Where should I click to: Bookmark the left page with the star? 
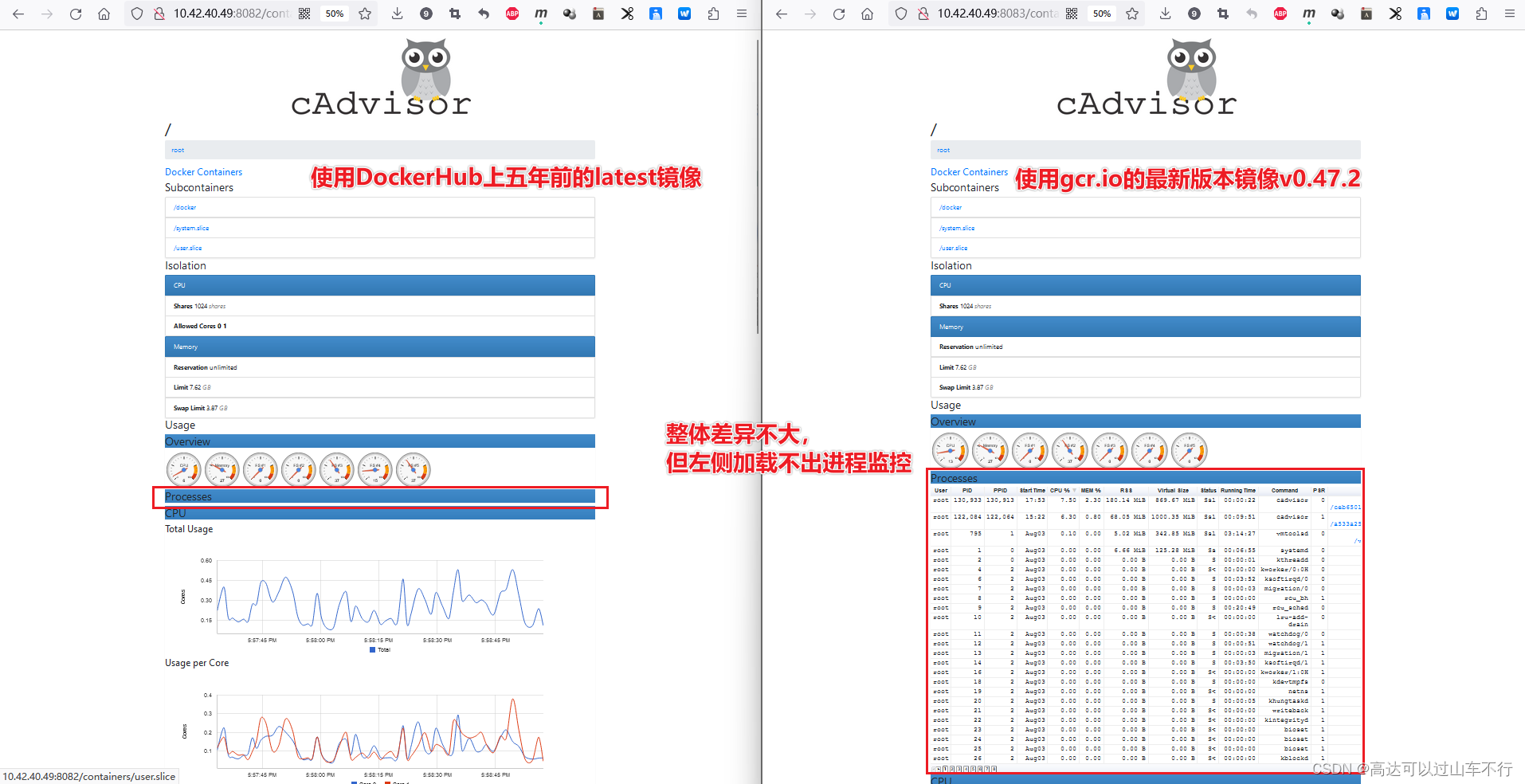tap(366, 14)
